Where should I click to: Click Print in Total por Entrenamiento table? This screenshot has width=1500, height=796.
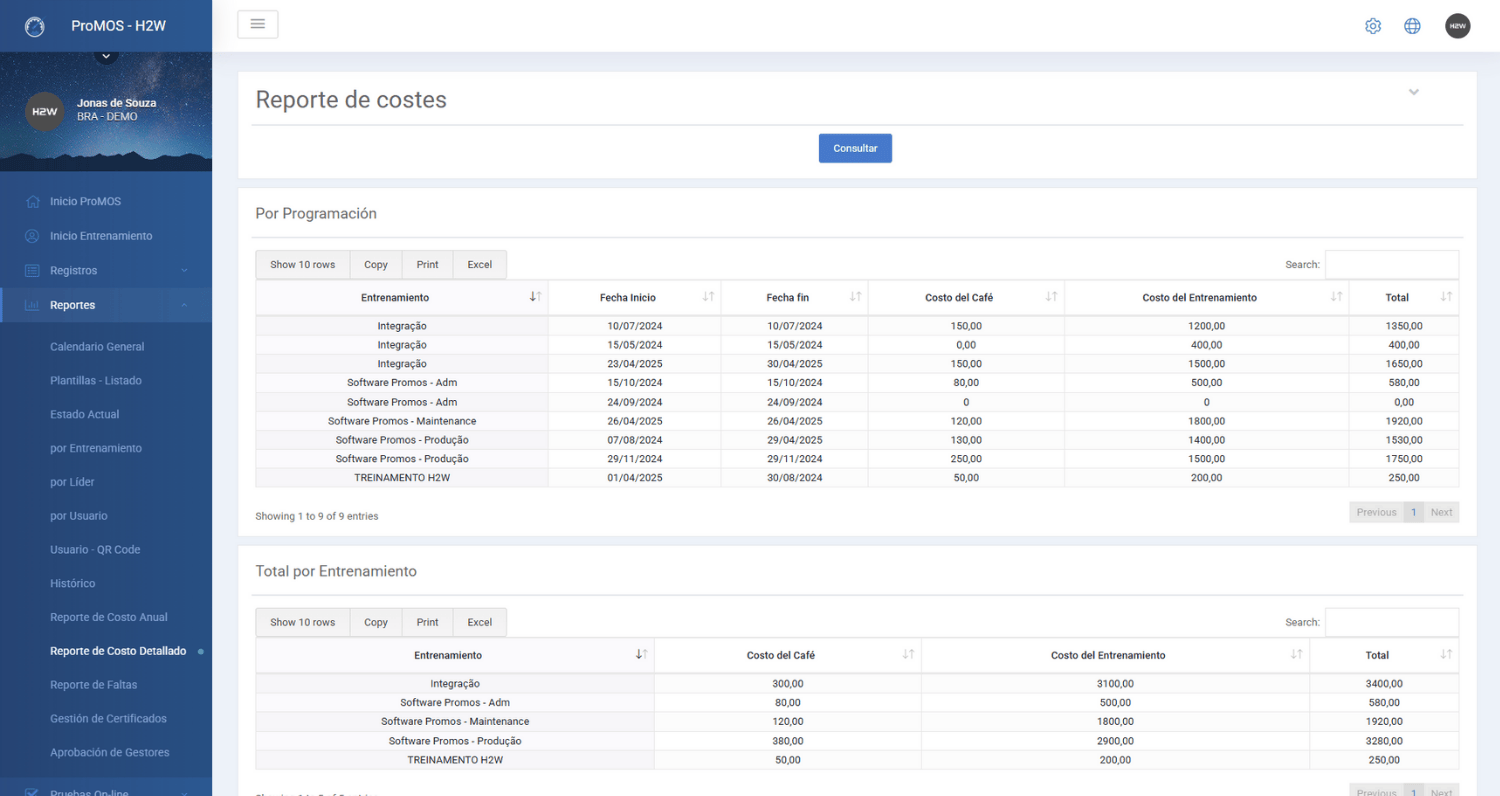pyautogui.click(x=427, y=622)
